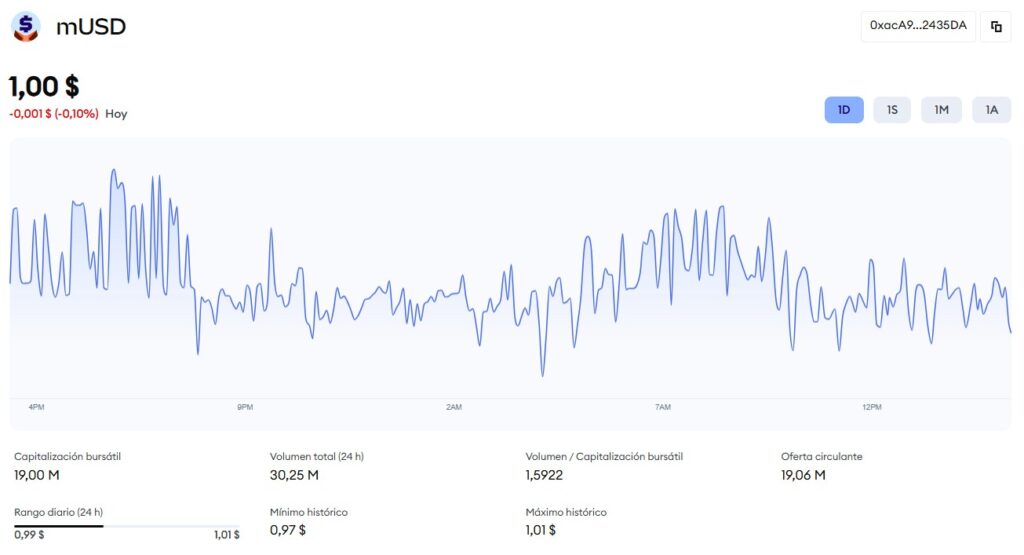
Task: Click the 2AM time axis marker
Action: [x=454, y=407]
